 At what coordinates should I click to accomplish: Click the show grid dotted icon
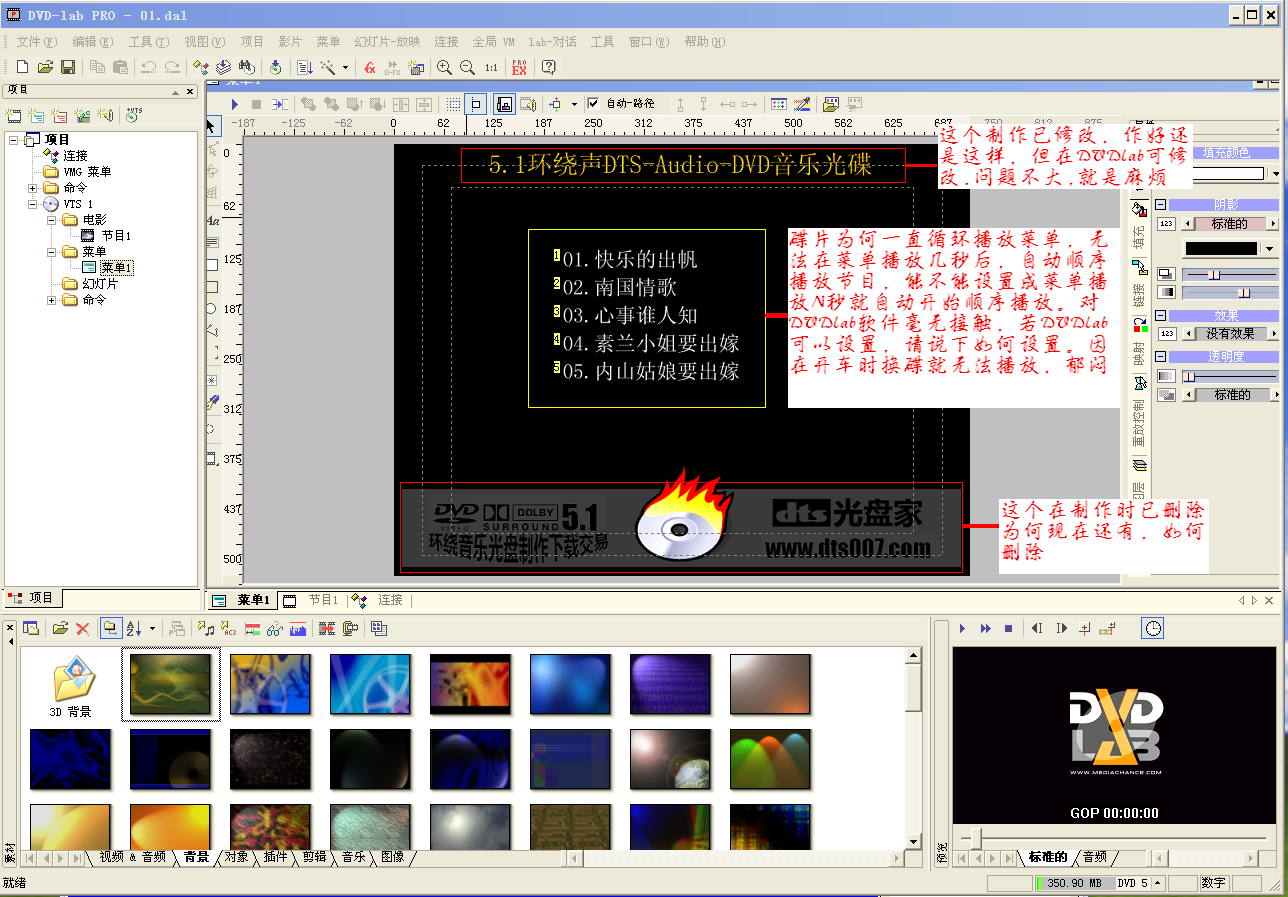(x=454, y=103)
